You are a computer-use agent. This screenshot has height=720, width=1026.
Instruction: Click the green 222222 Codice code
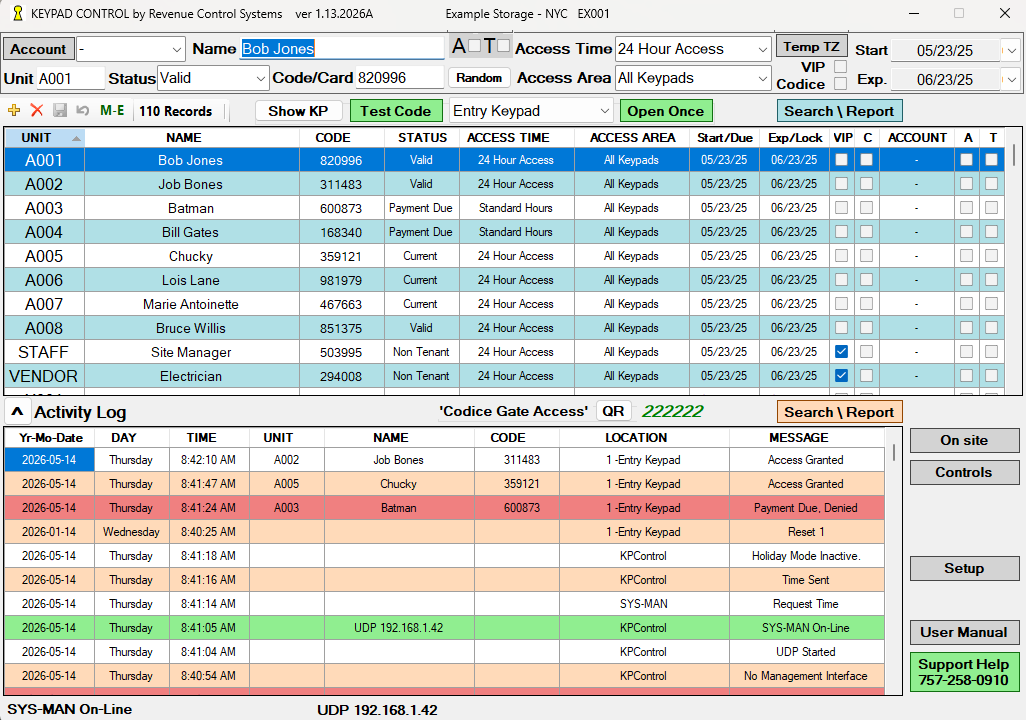click(673, 411)
